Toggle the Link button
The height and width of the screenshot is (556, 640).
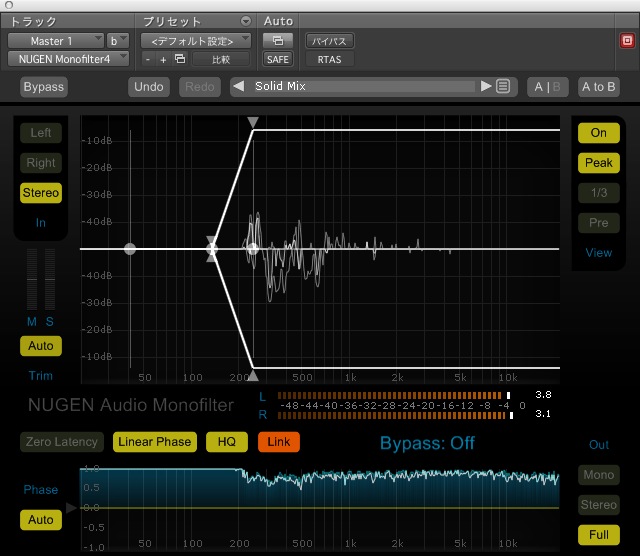click(279, 442)
